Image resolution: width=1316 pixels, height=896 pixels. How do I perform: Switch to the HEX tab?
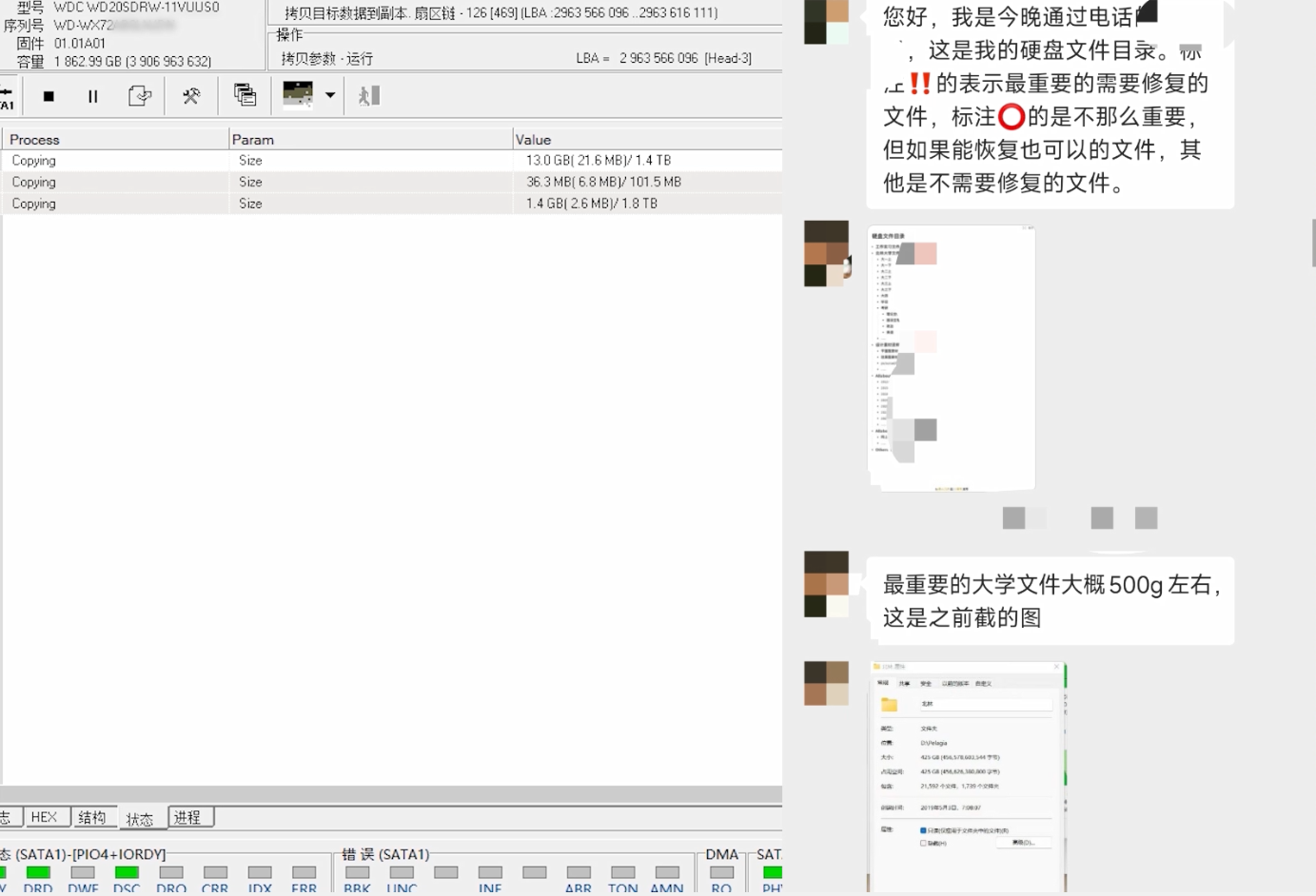(44, 817)
